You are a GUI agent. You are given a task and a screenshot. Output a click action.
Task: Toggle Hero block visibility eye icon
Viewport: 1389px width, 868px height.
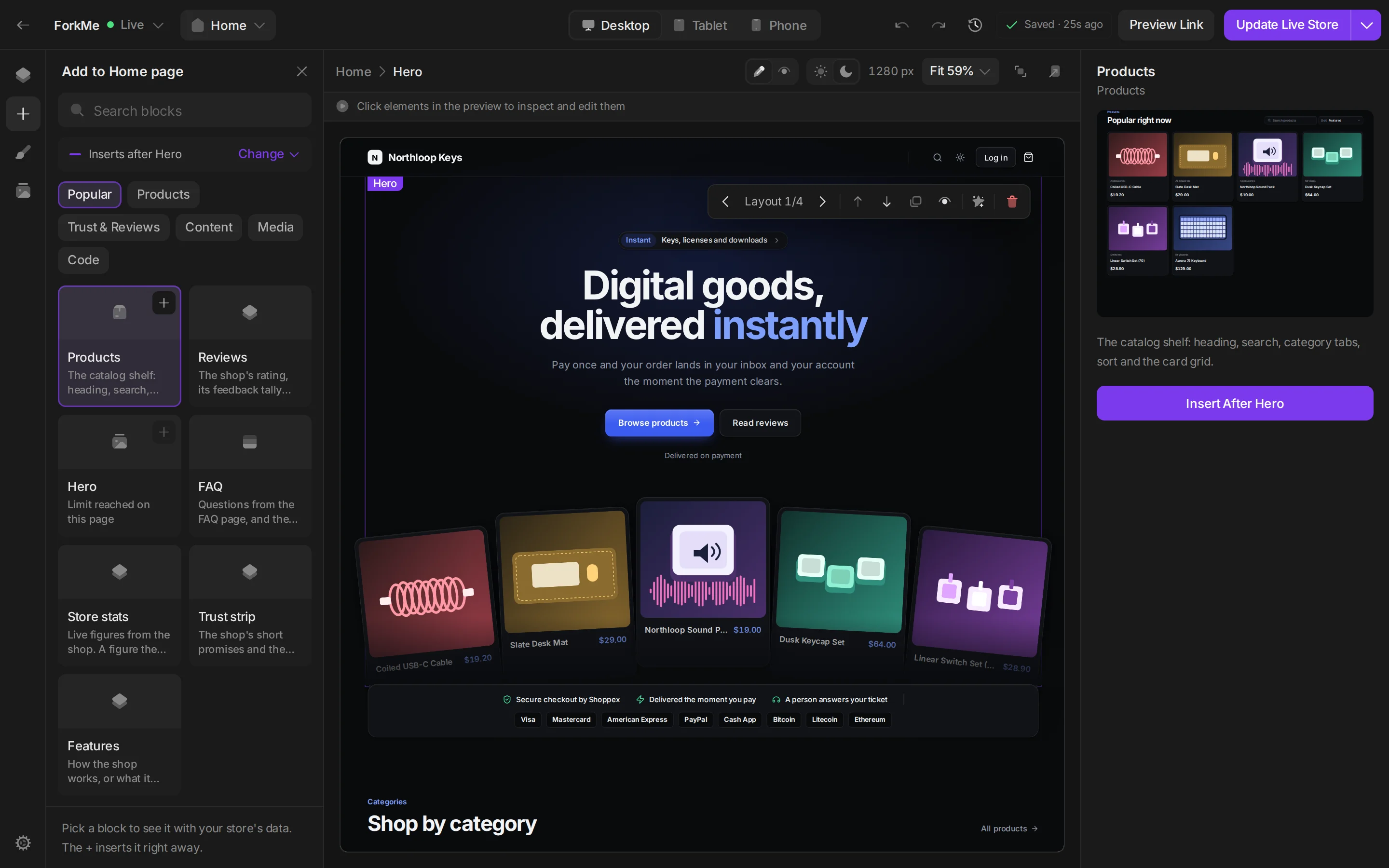click(944, 202)
